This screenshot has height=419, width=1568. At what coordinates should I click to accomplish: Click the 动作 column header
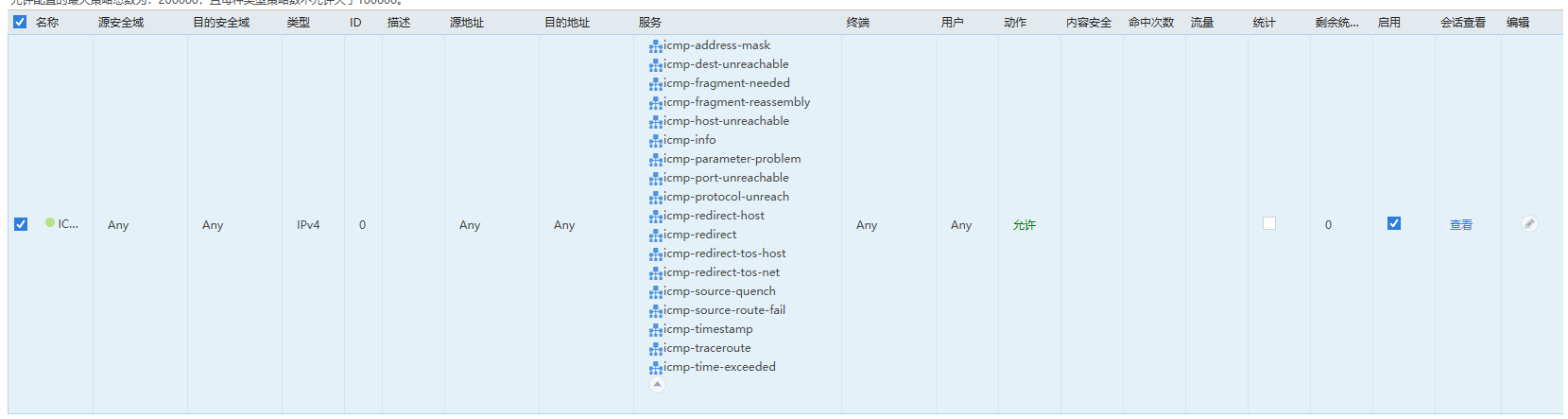[1015, 23]
